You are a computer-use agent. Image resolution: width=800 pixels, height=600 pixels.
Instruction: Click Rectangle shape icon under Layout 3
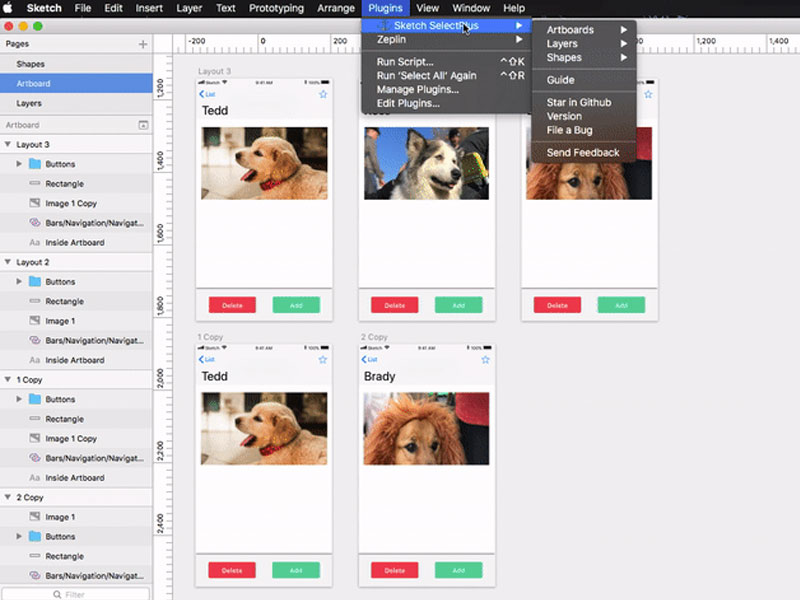pyautogui.click(x=35, y=183)
